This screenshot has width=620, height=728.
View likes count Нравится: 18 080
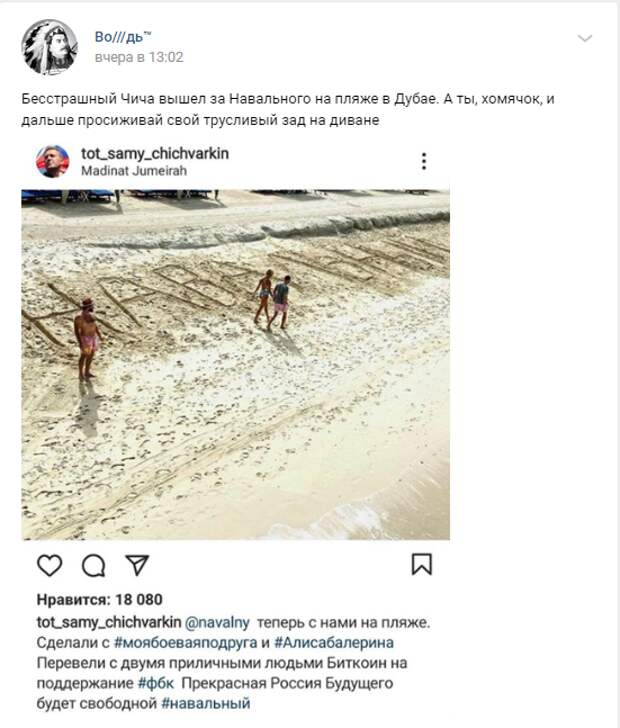99,599
